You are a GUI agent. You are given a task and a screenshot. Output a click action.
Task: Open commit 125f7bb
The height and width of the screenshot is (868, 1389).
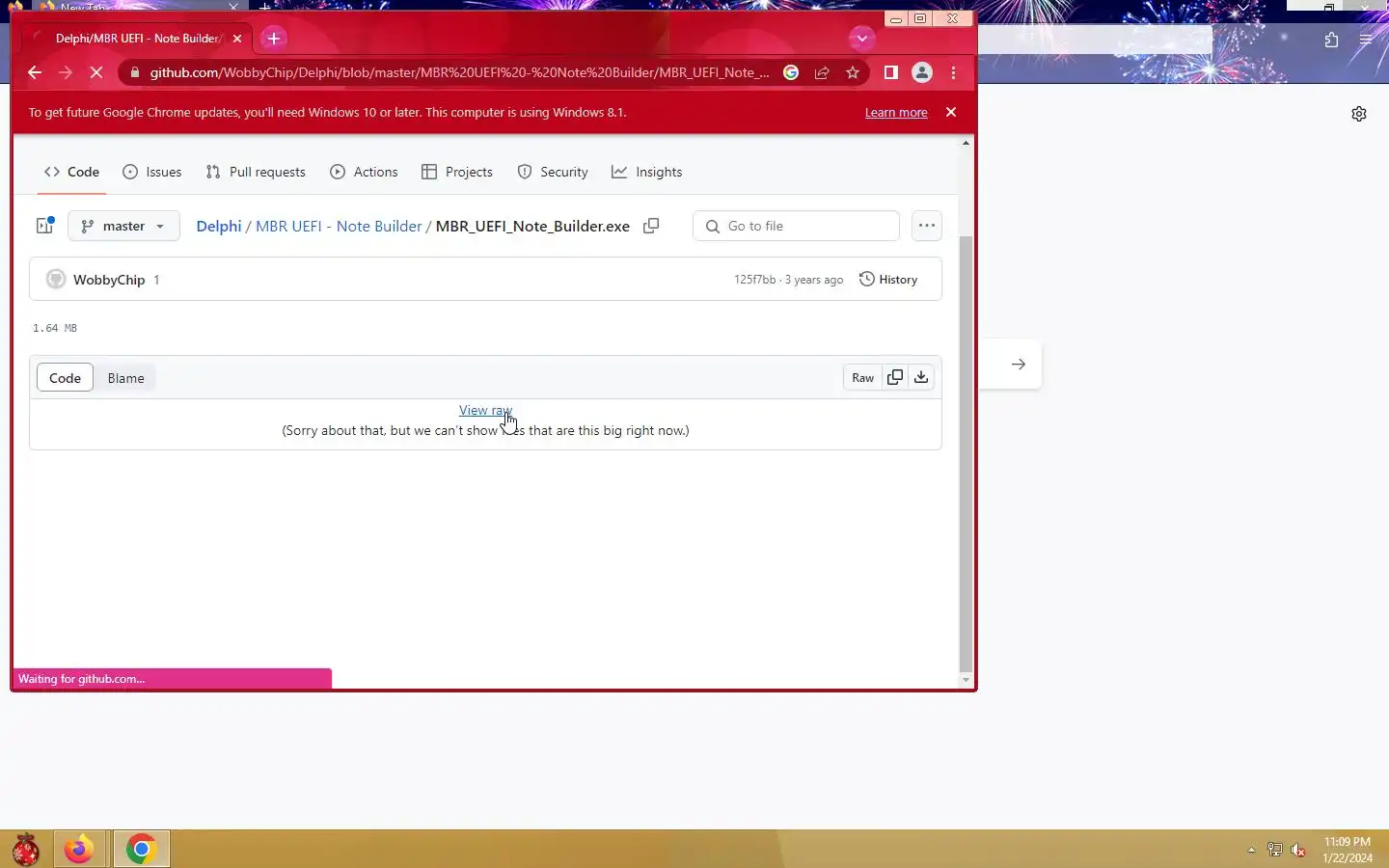coord(754,280)
